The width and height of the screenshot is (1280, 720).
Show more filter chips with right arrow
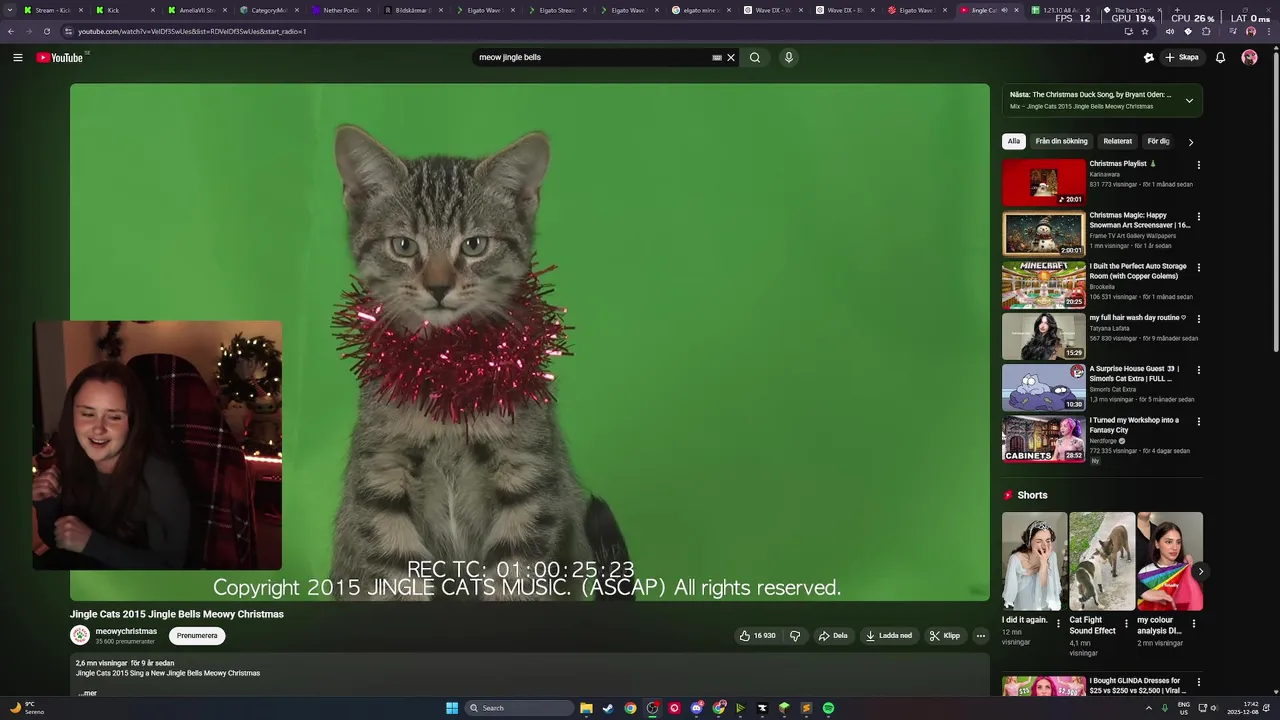pos(1190,142)
